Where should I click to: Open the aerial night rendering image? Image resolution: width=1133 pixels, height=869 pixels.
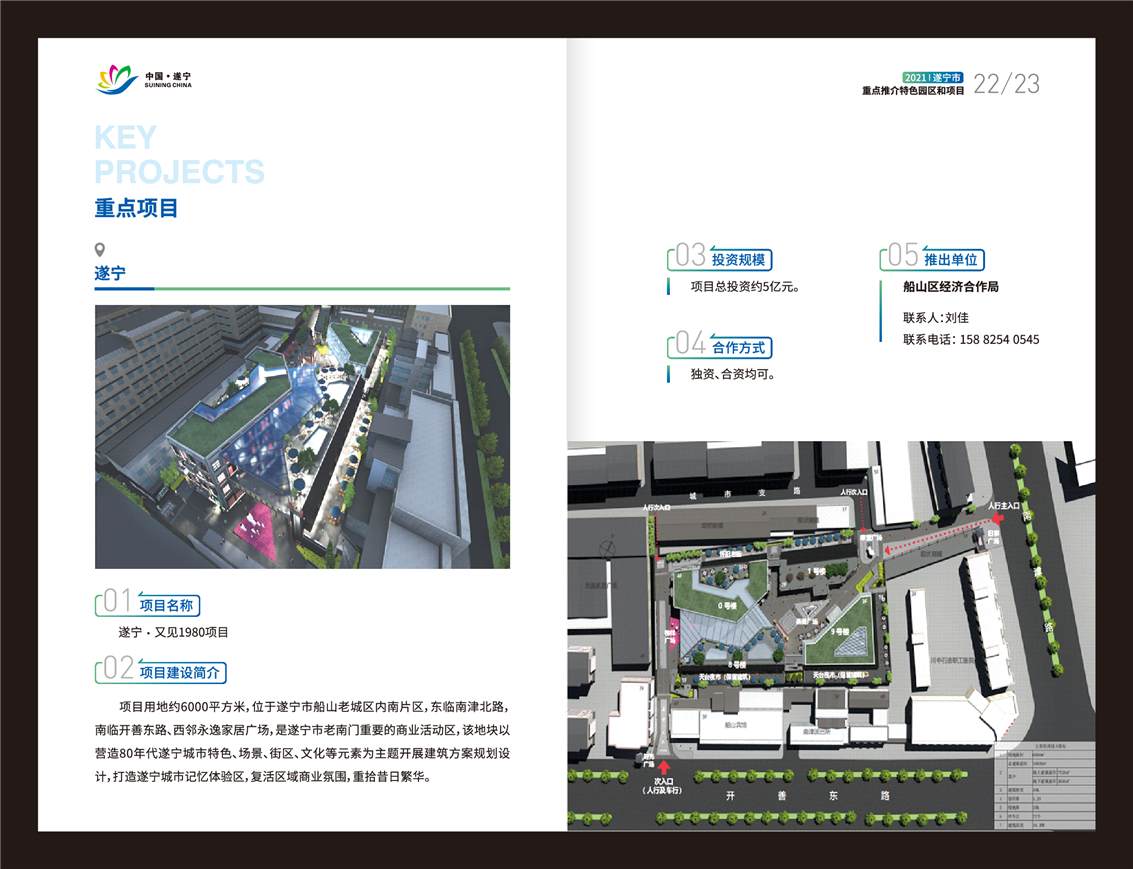(x=302, y=436)
